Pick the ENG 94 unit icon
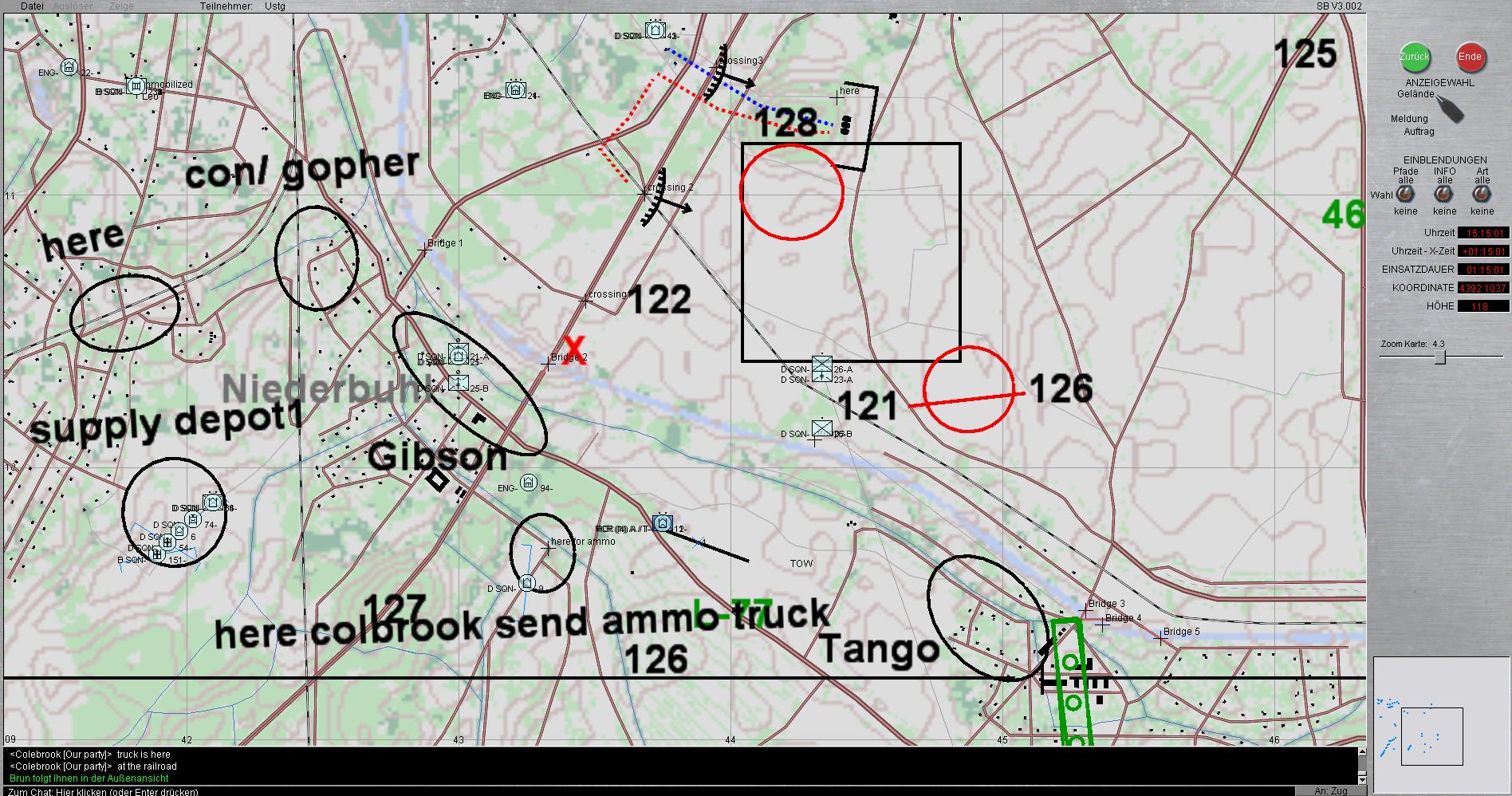Screen dimensions: 1512x796 [x=528, y=483]
